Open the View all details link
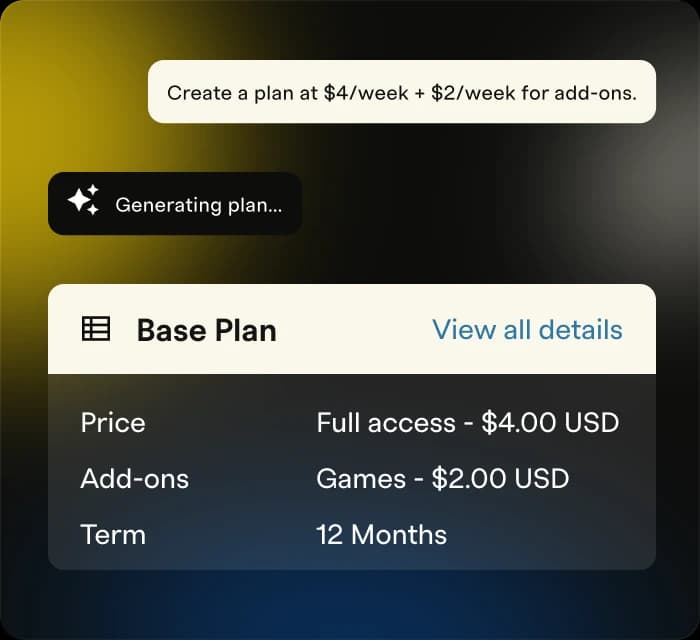This screenshot has height=640, width=700. coord(527,330)
